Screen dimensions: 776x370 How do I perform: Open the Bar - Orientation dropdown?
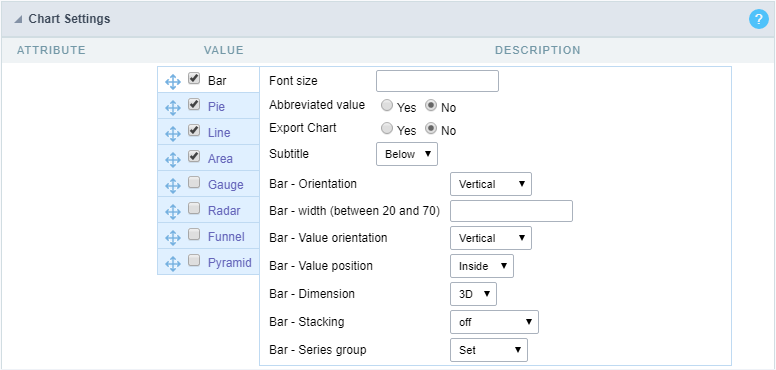[x=491, y=184]
